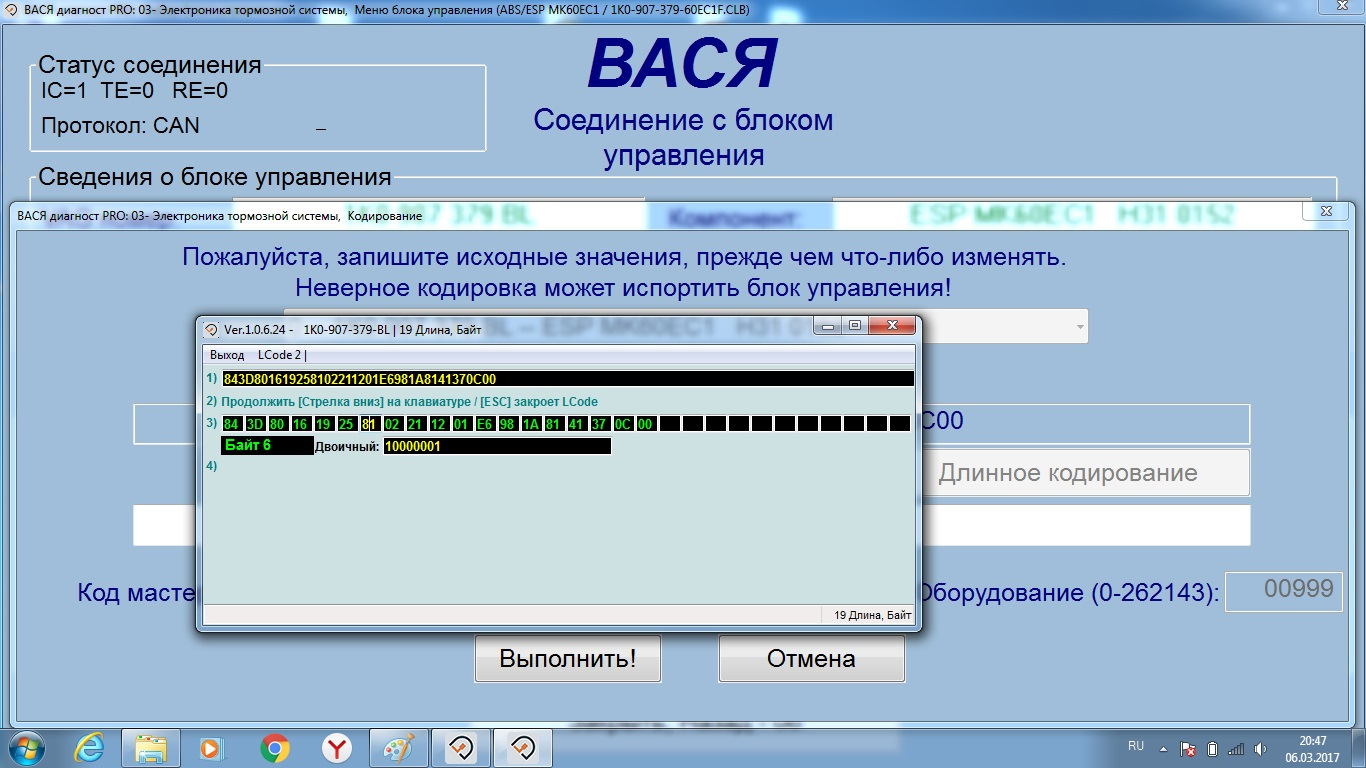Select byte cell 3D

coord(255,424)
